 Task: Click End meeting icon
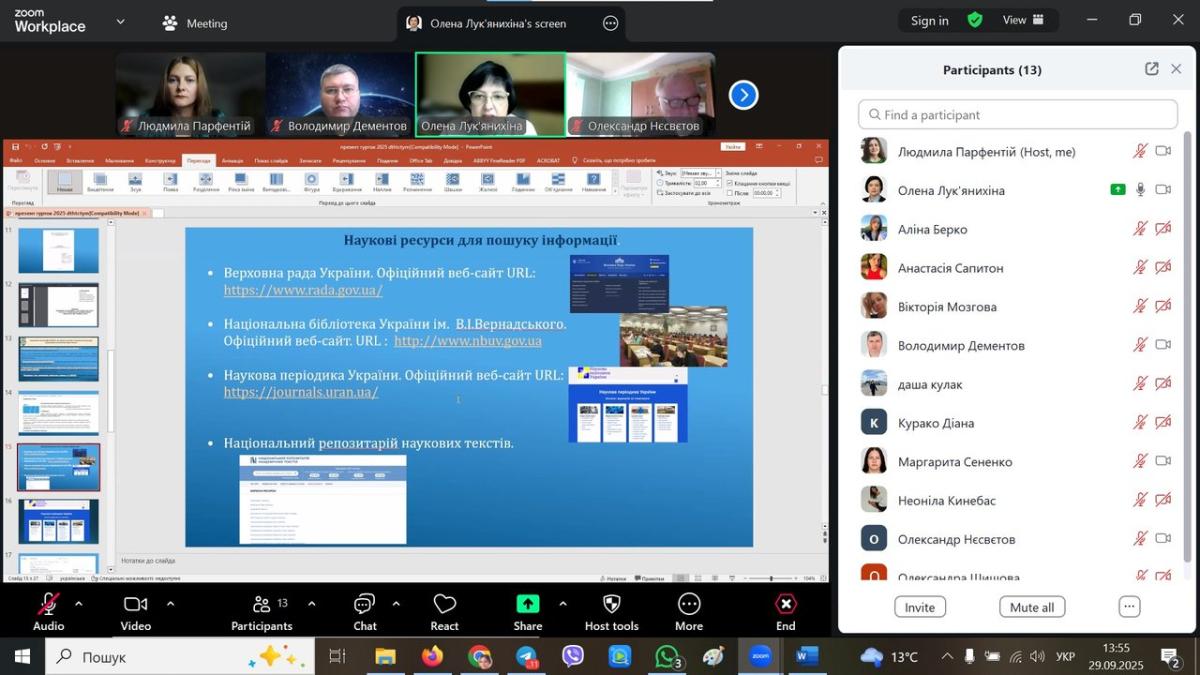pyautogui.click(x=786, y=604)
